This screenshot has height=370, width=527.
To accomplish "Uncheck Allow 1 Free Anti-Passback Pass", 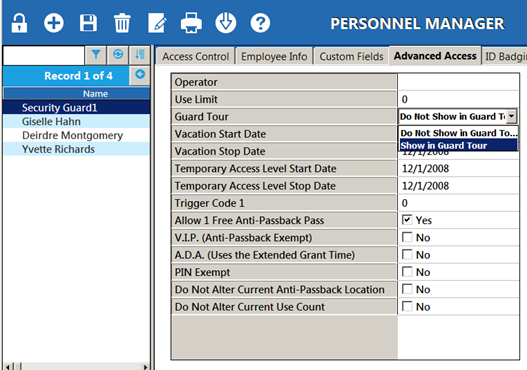I will point(407,220).
